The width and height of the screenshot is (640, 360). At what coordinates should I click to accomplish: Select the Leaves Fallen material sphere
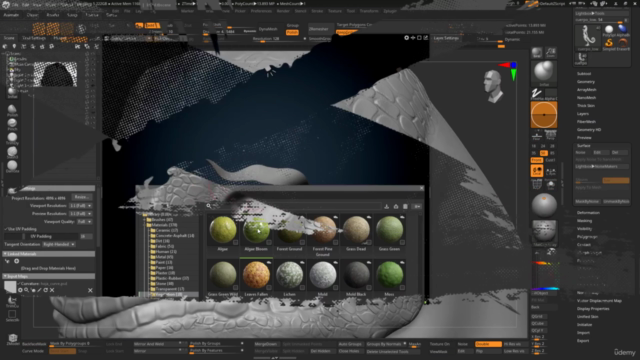256,275
